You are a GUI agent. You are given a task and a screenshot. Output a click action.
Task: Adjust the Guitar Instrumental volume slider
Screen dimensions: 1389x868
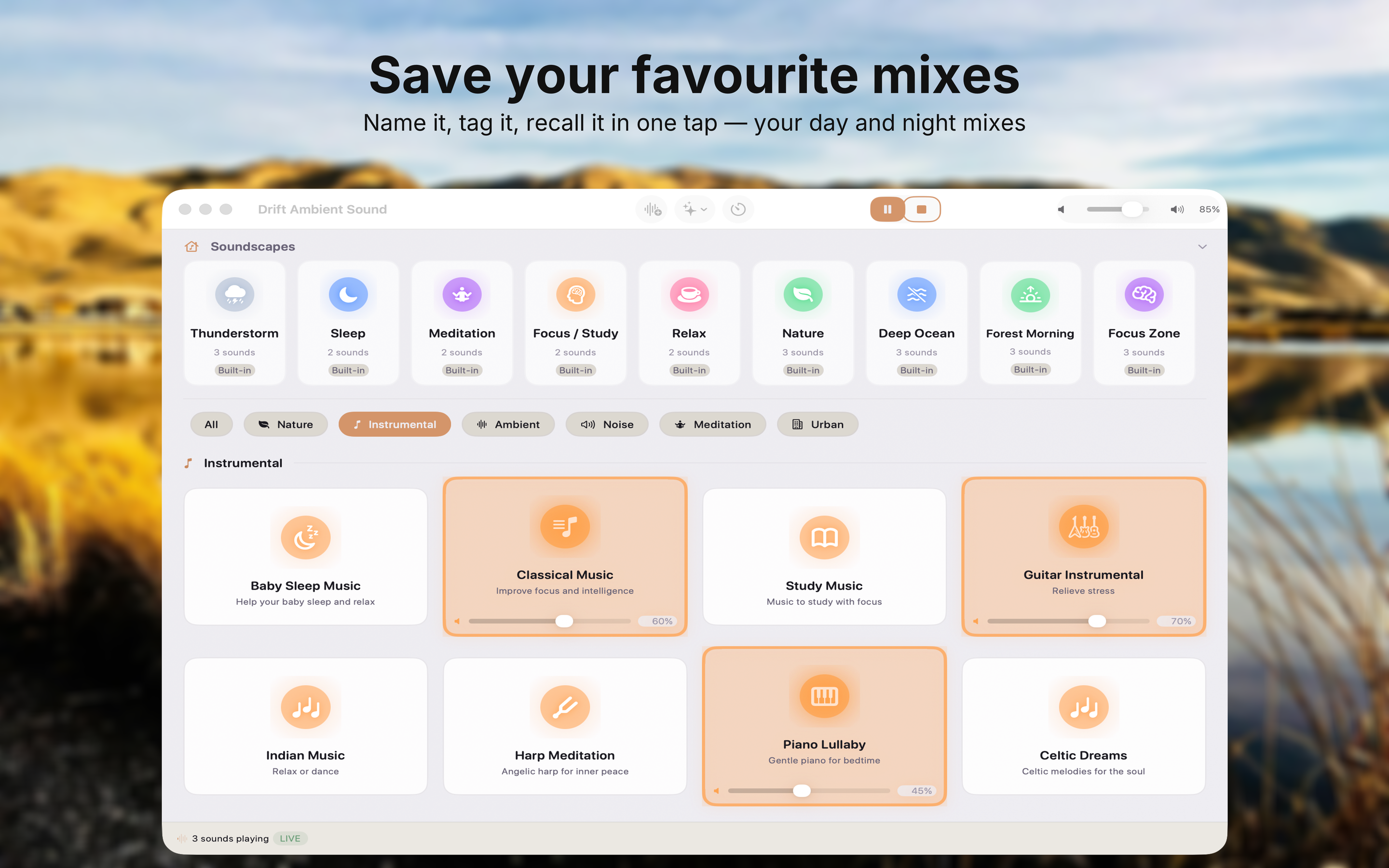click(x=1068, y=621)
